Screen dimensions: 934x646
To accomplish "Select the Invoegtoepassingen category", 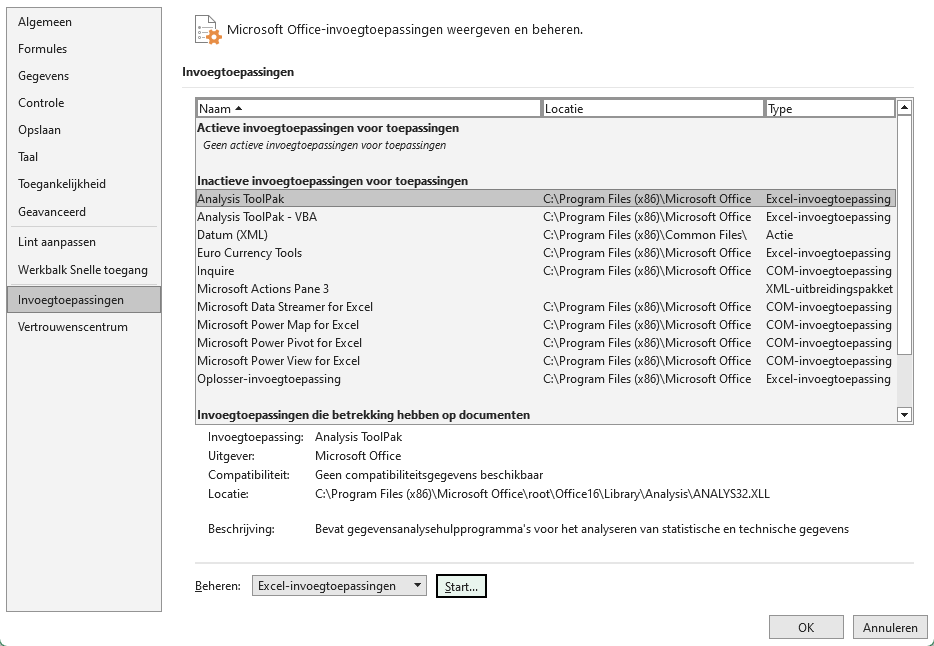I will 83,299.
